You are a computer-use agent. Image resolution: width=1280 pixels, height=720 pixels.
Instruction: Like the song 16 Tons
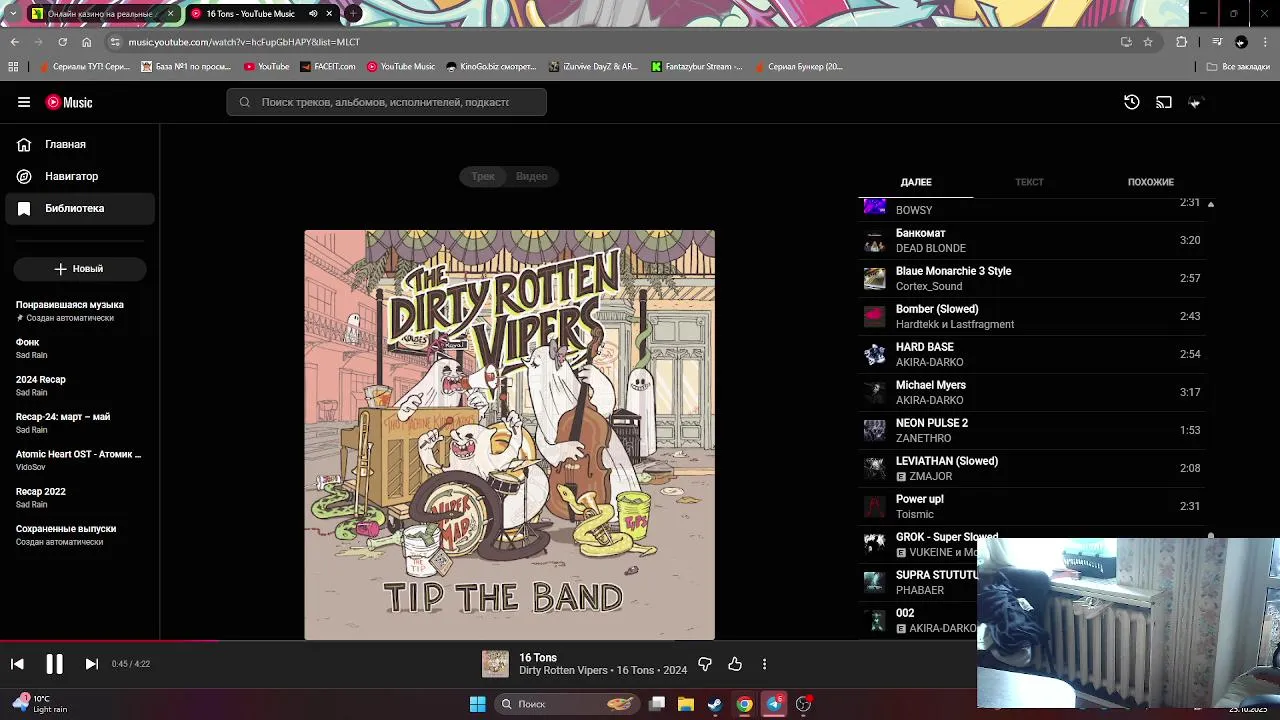pos(735,664)
